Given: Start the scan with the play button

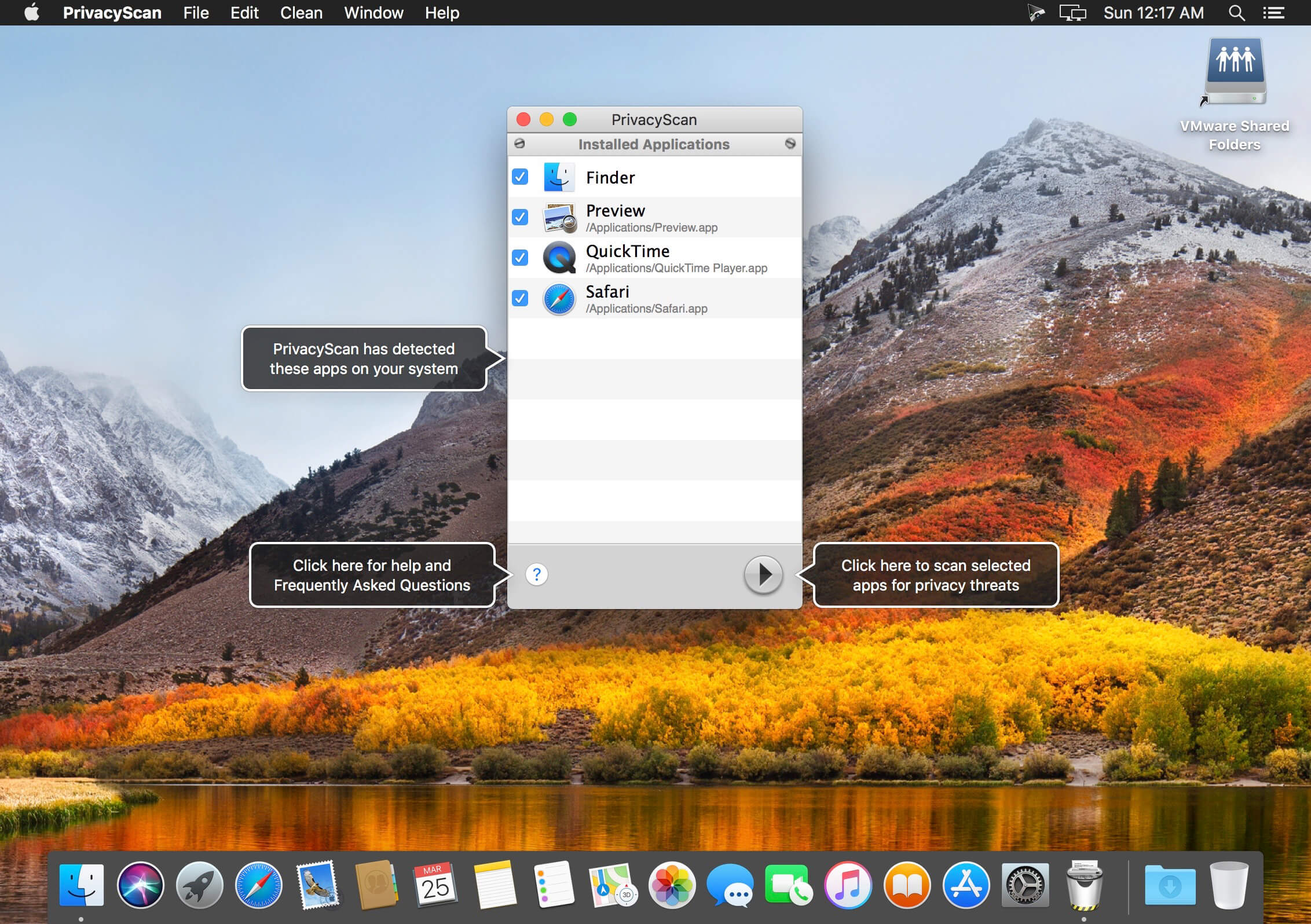Looking at the screenshot, I should (763, 574).
